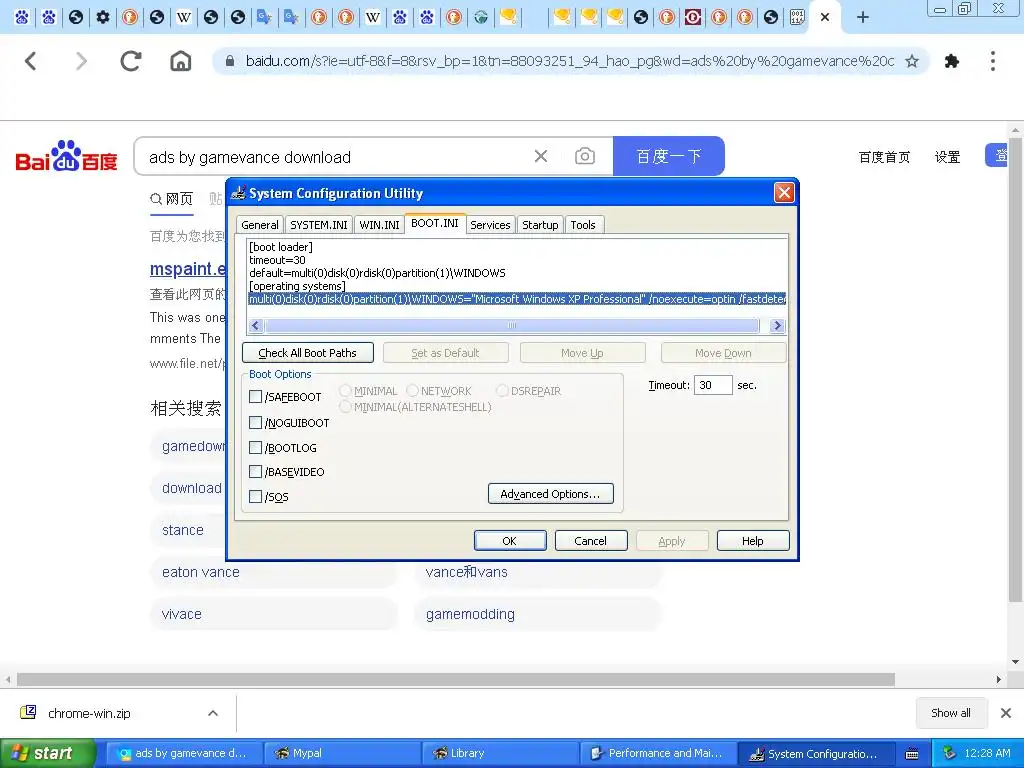Screen dimensions: 1024x768
Task: Click the forward navigation arrow
Action: point(81,61)
